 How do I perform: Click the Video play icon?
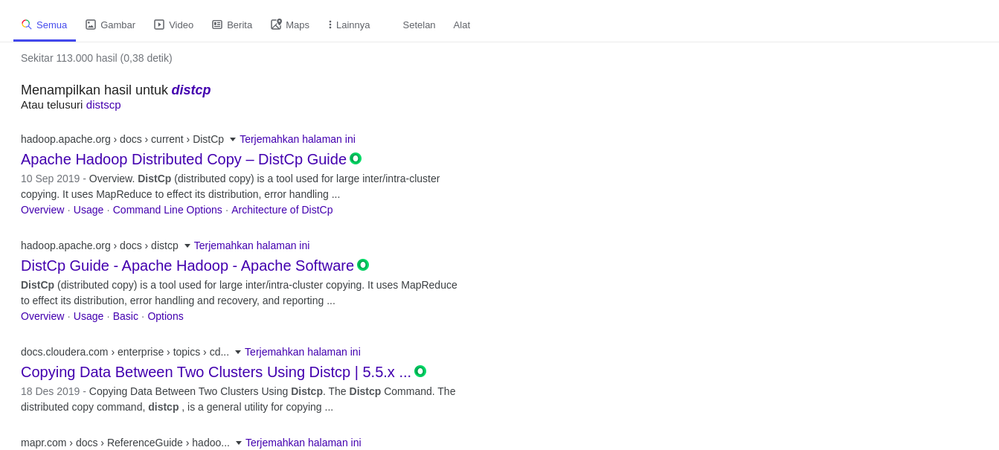(159, 25)
